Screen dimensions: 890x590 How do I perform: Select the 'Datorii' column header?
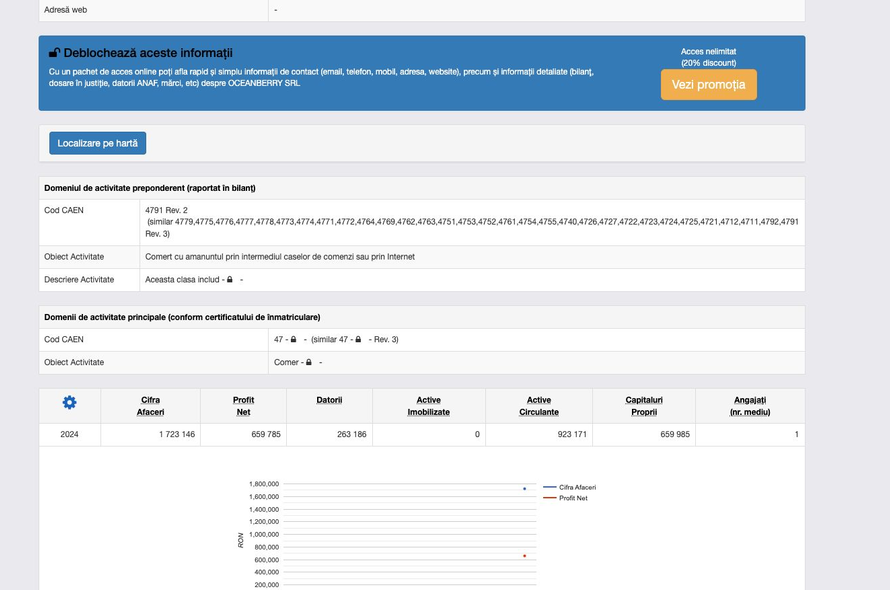[x=329, y=400]
